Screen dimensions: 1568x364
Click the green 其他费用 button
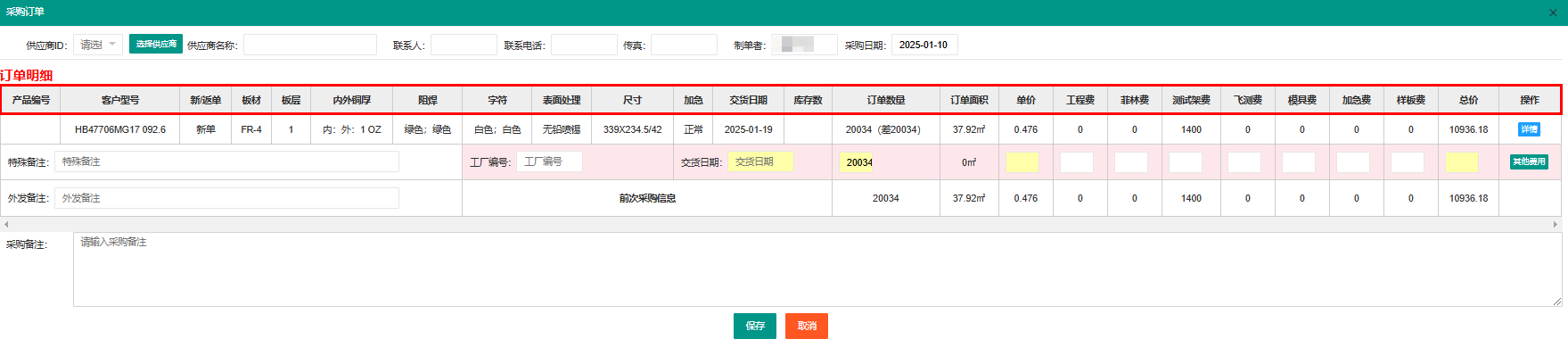coord(1529,162)
